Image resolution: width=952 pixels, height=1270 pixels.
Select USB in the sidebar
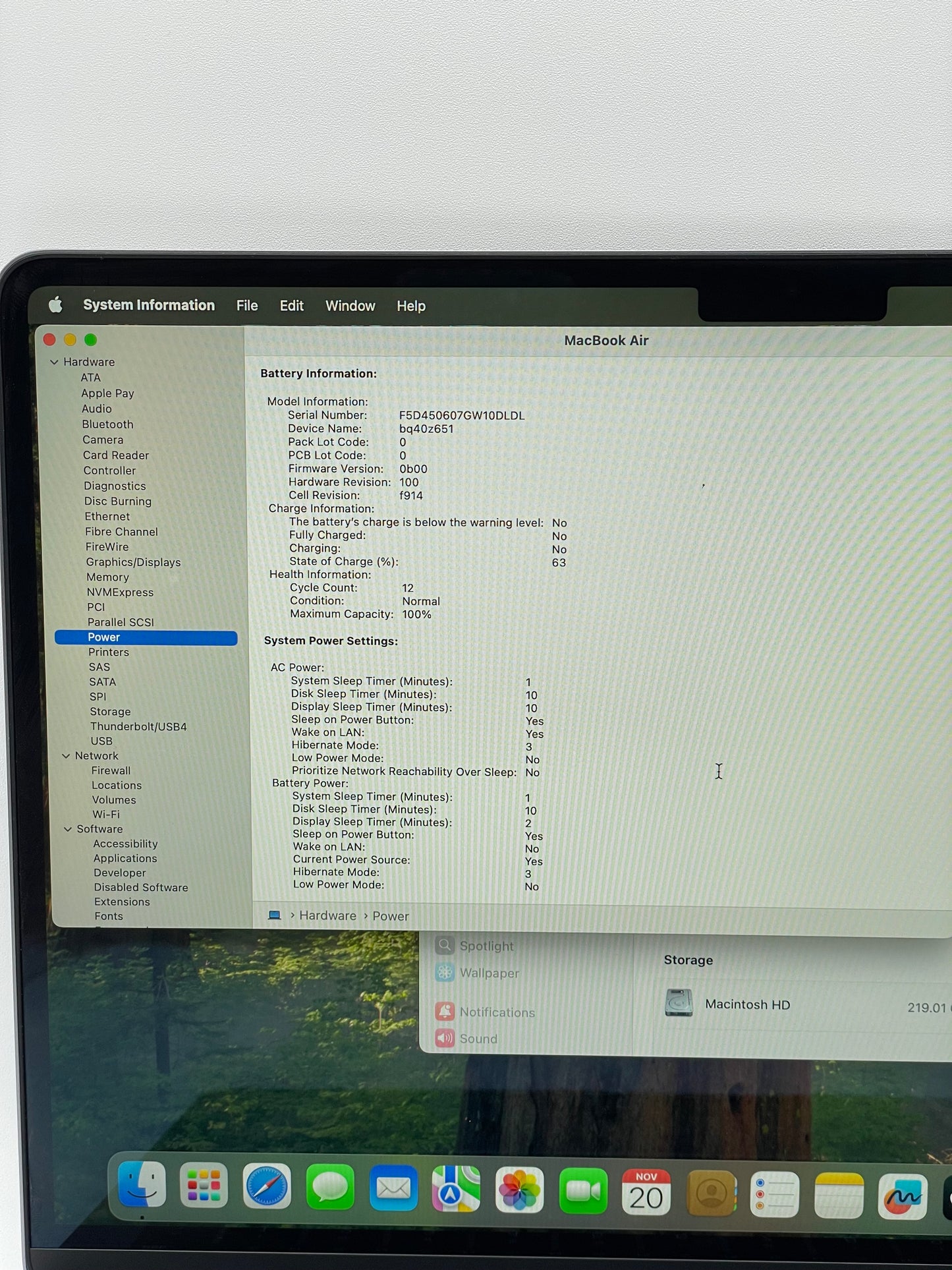pyautogui.click(x=101, y=741)
